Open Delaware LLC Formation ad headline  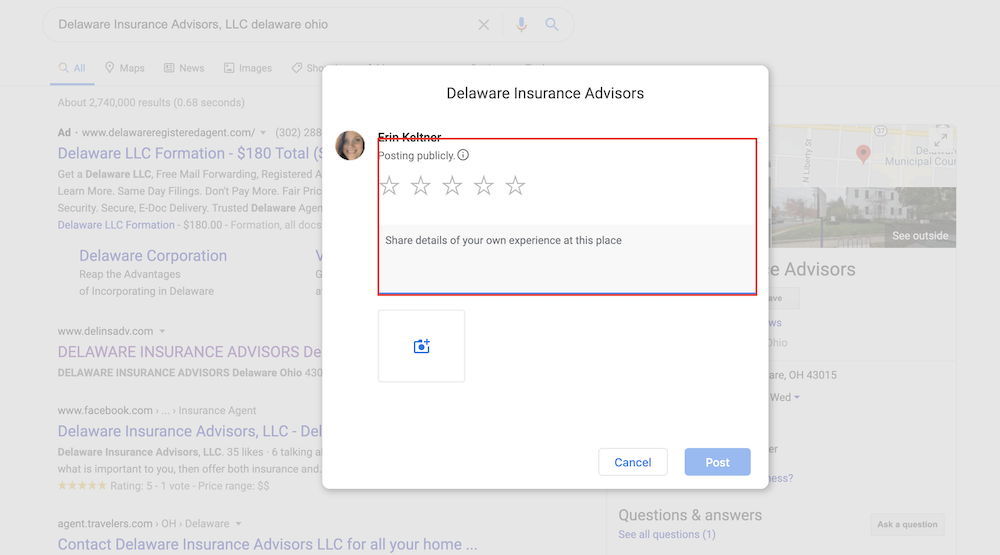190,153
